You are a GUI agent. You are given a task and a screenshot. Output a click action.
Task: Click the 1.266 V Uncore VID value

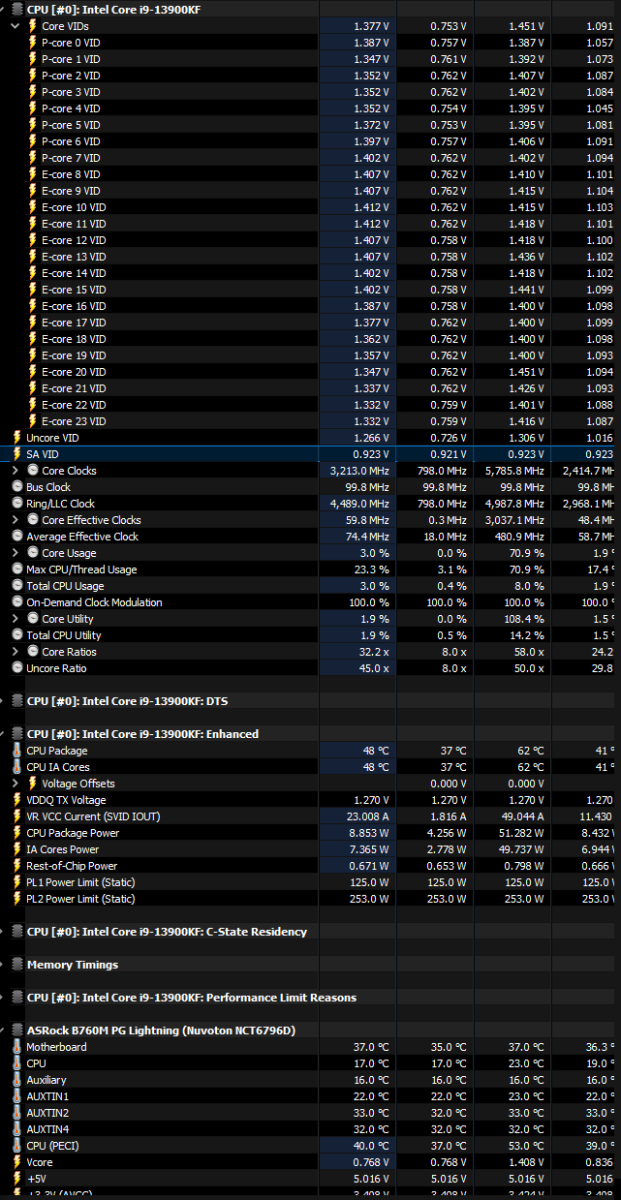click(372, 438)
